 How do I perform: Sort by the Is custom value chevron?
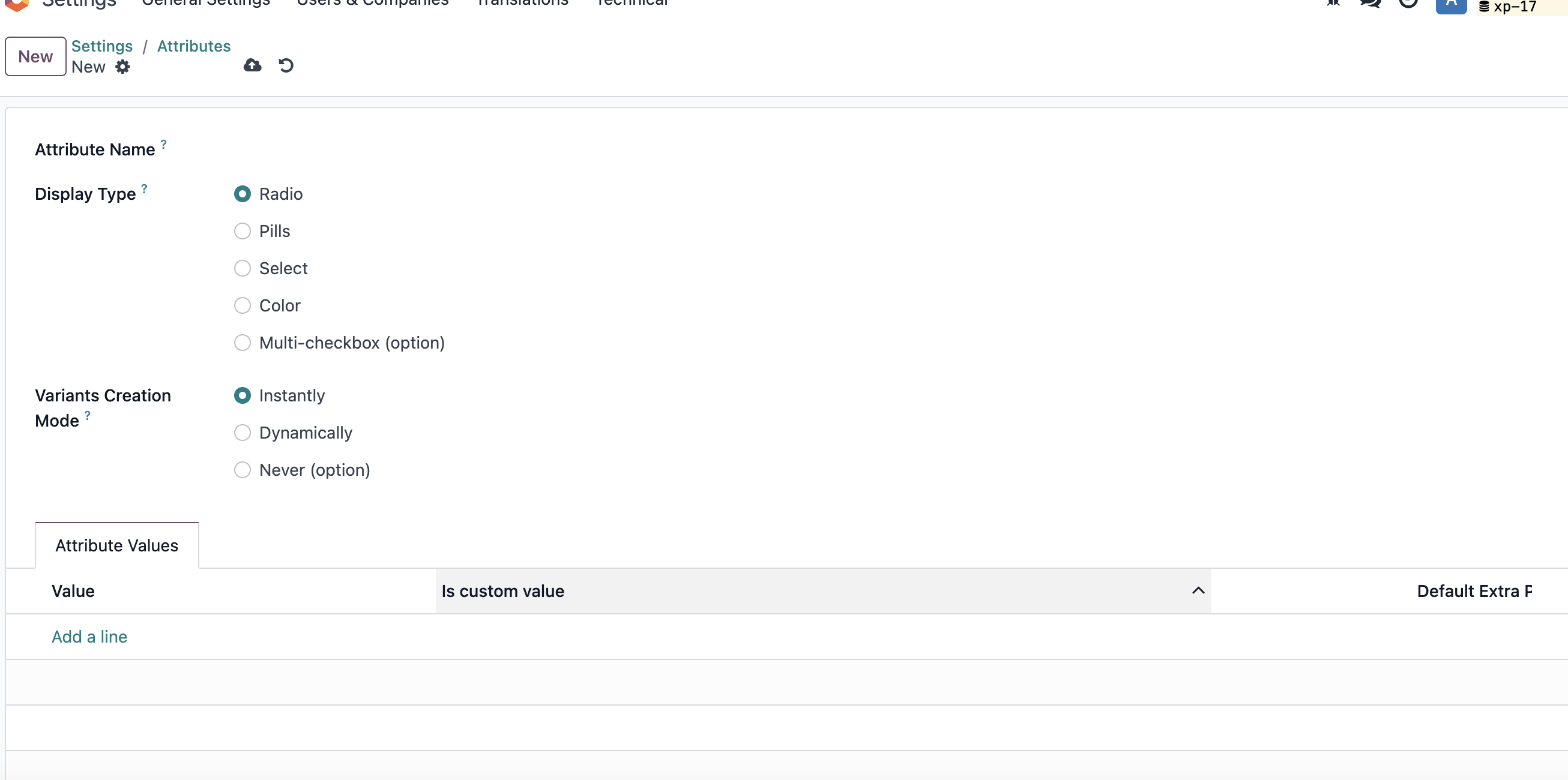1198,590
